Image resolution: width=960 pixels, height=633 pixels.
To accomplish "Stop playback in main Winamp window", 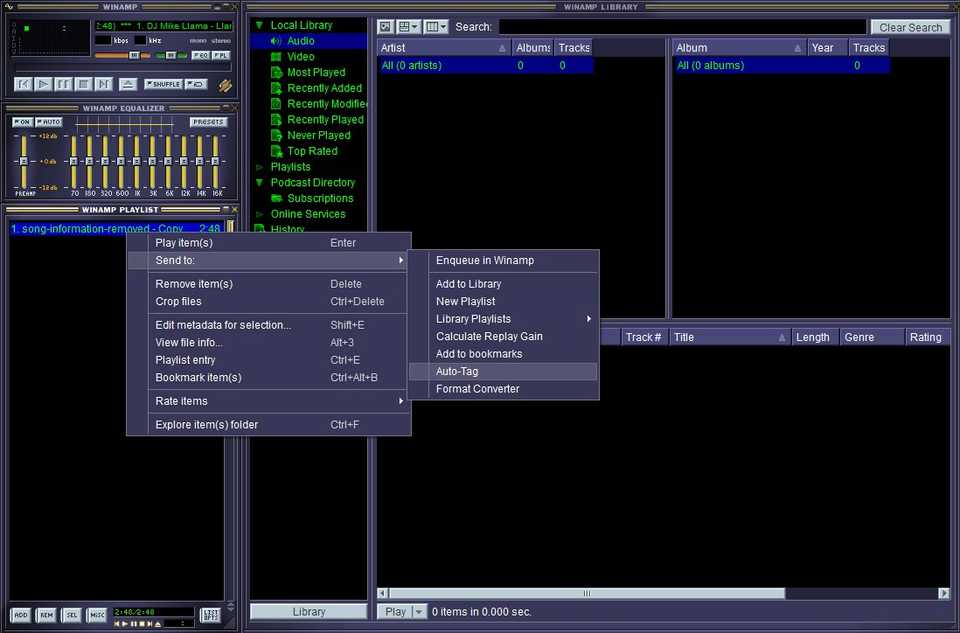I will pos(83,84).
